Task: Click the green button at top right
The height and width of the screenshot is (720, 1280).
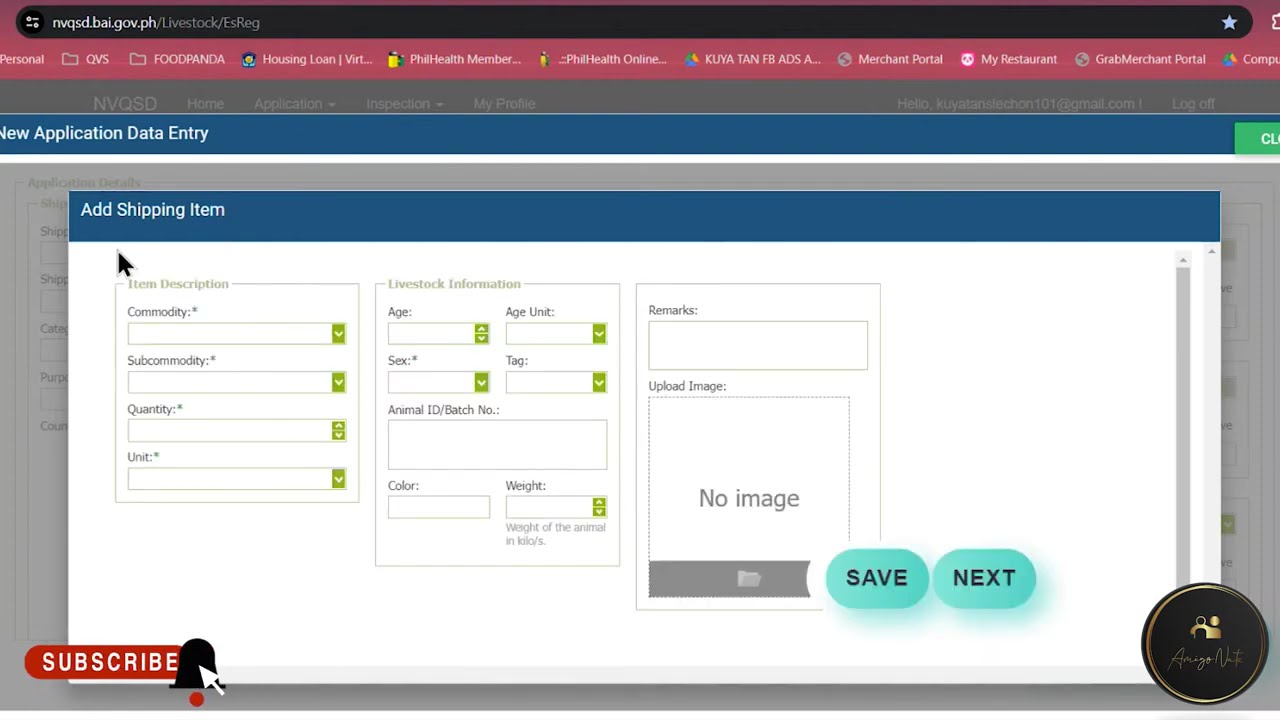Action: pos(1257,139)
